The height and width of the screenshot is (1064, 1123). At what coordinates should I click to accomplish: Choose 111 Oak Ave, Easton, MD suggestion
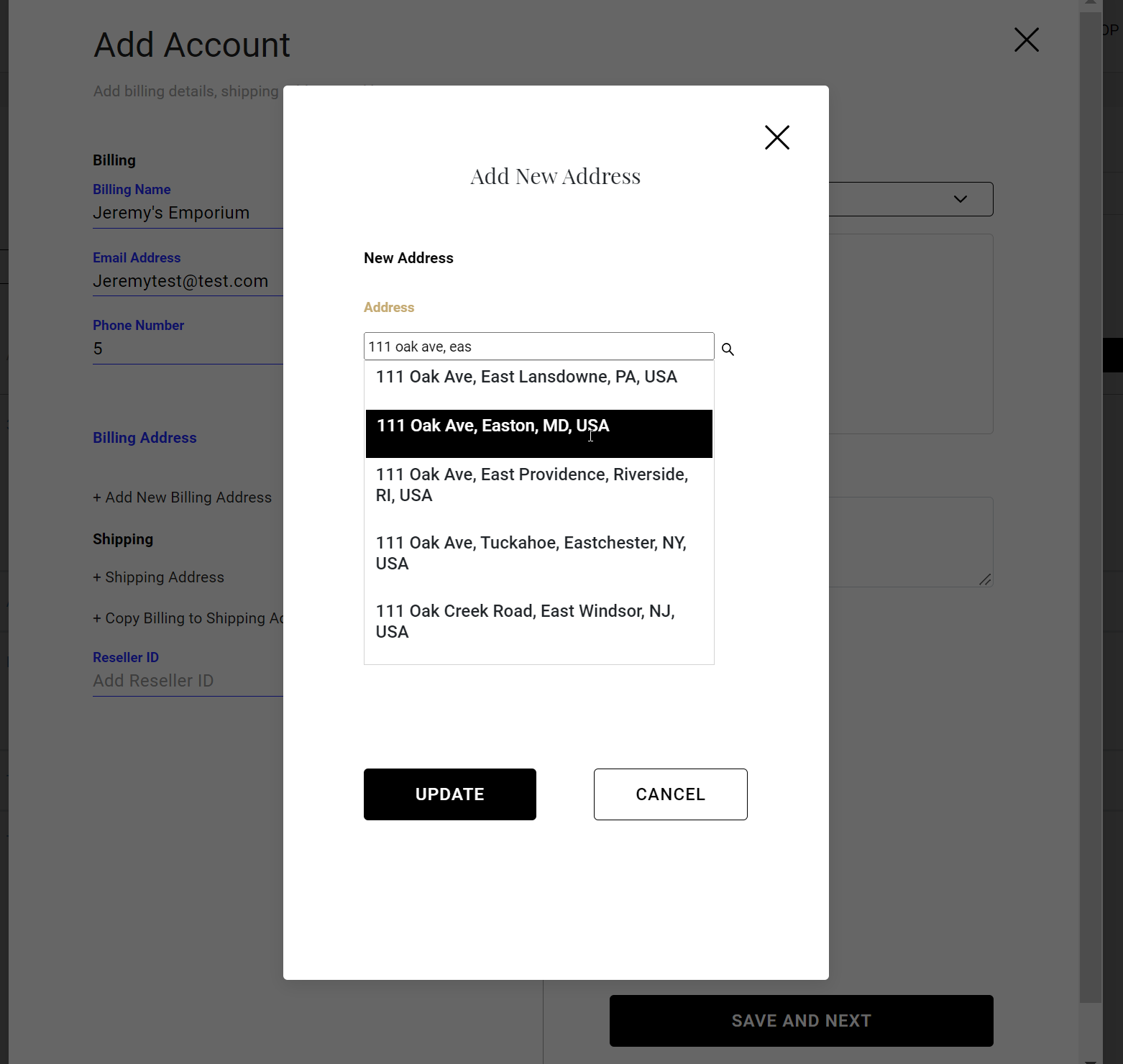493,426
